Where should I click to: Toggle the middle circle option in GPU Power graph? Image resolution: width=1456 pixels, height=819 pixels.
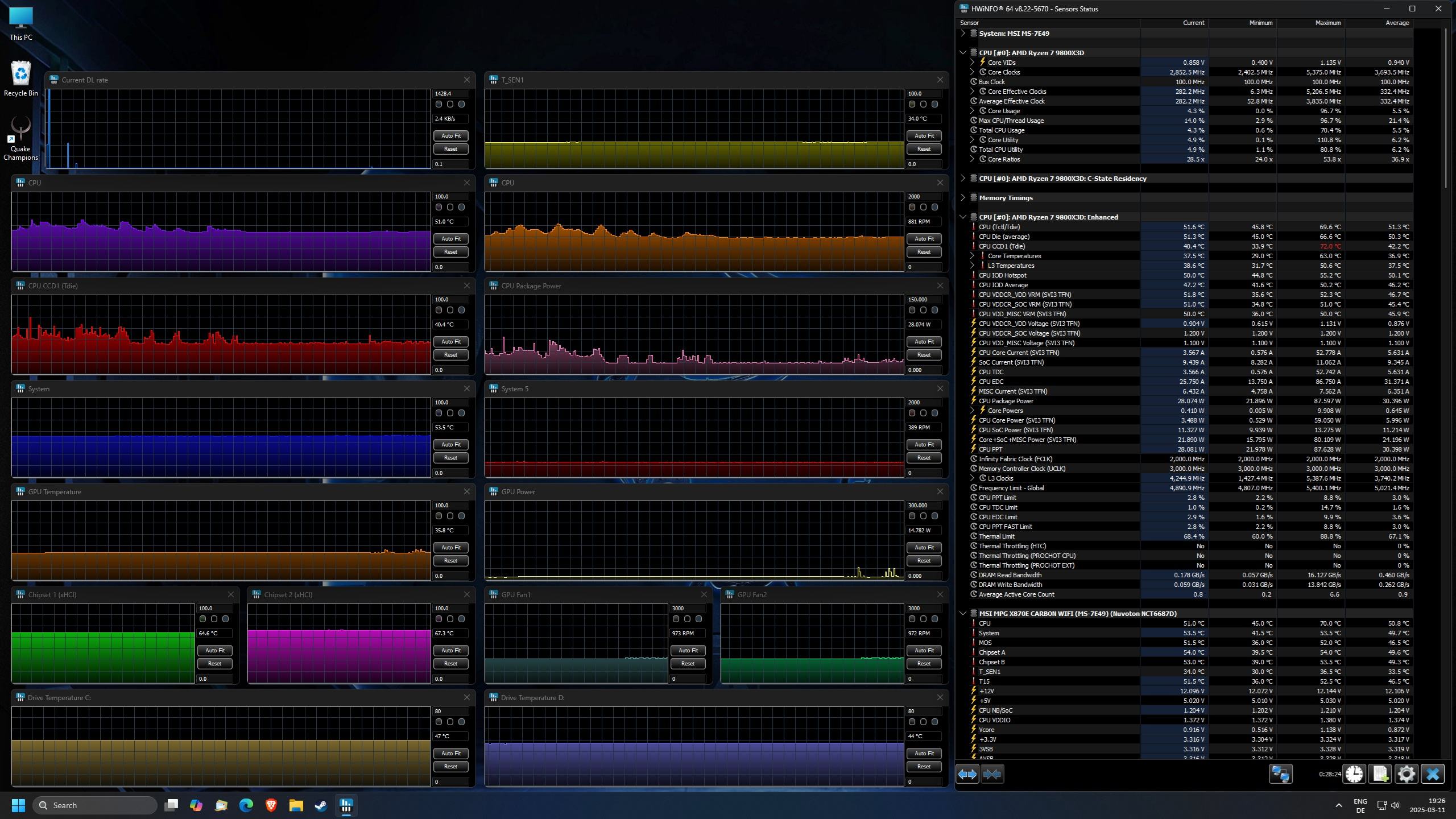click(923, 516)
